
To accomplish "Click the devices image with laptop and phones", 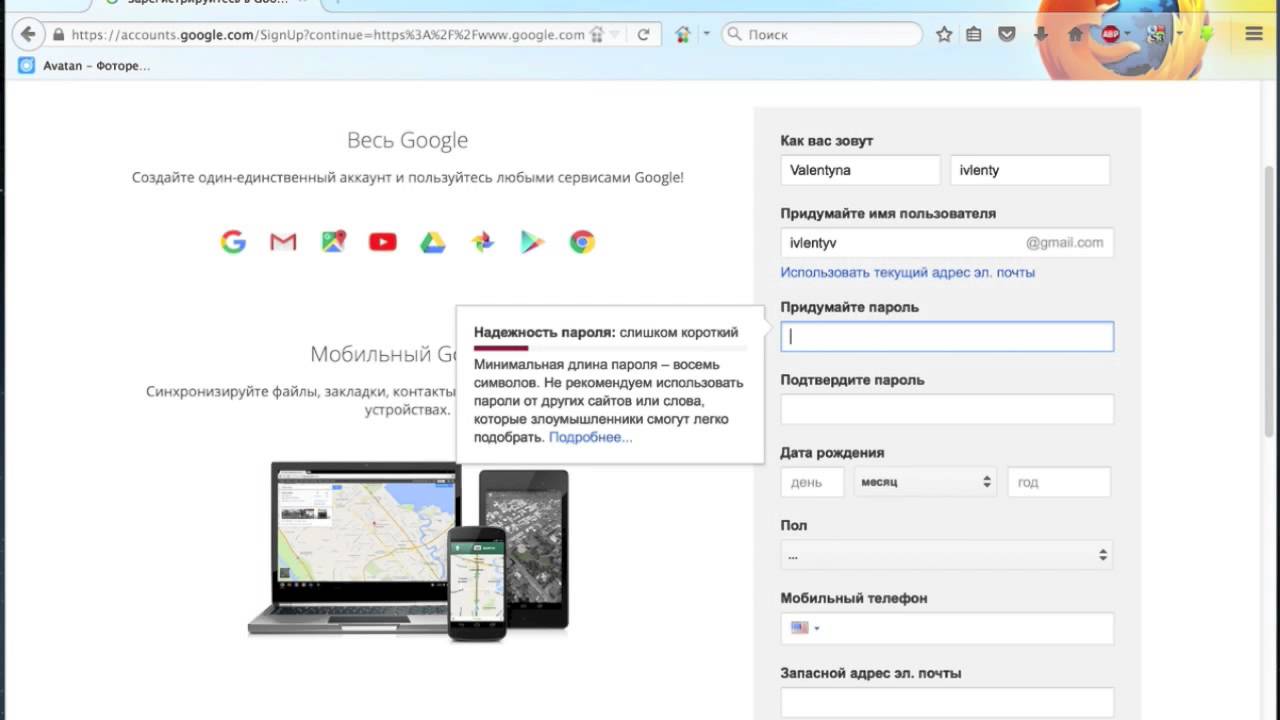I will point(409,550).
